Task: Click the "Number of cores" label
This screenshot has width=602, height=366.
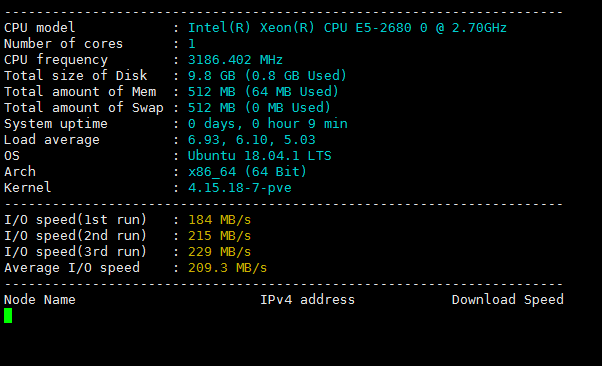Action: [x=63, y=44]
